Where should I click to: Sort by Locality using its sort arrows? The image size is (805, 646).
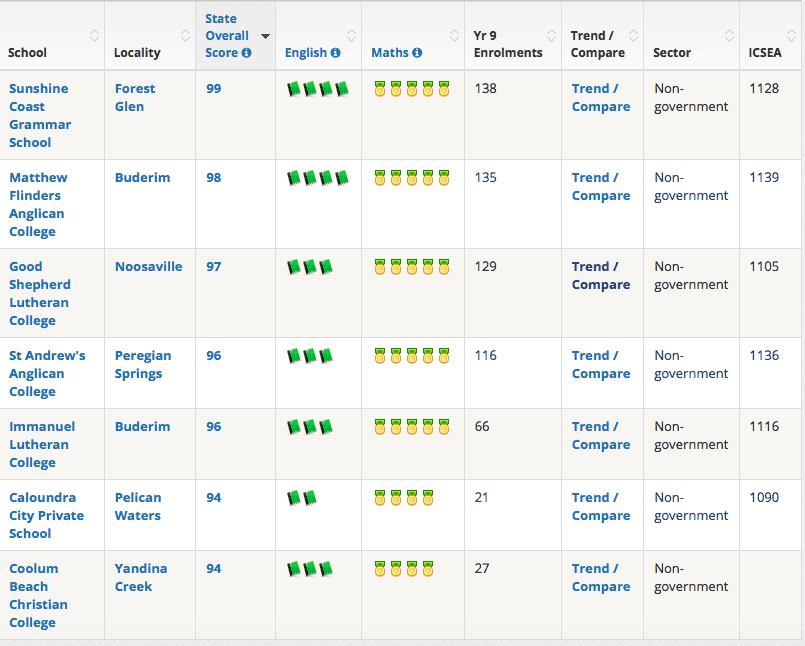(185, 35)
